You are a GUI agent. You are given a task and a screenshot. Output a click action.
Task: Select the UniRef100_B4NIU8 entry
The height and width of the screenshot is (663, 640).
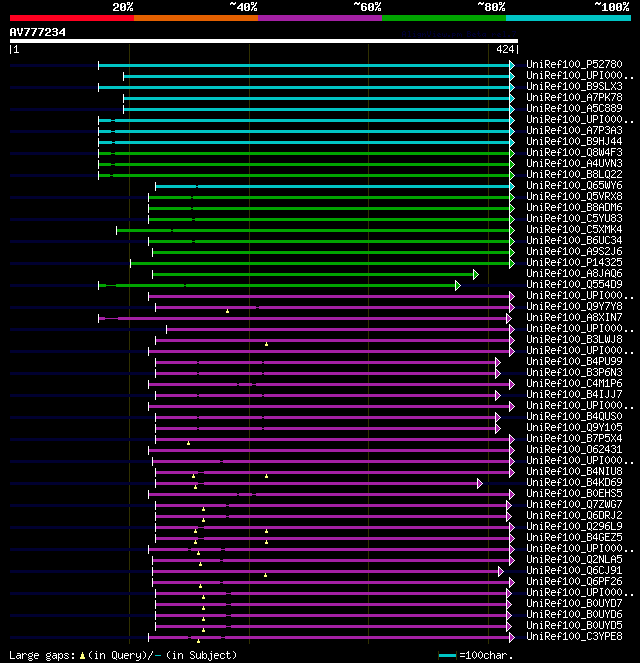(574, 471)
